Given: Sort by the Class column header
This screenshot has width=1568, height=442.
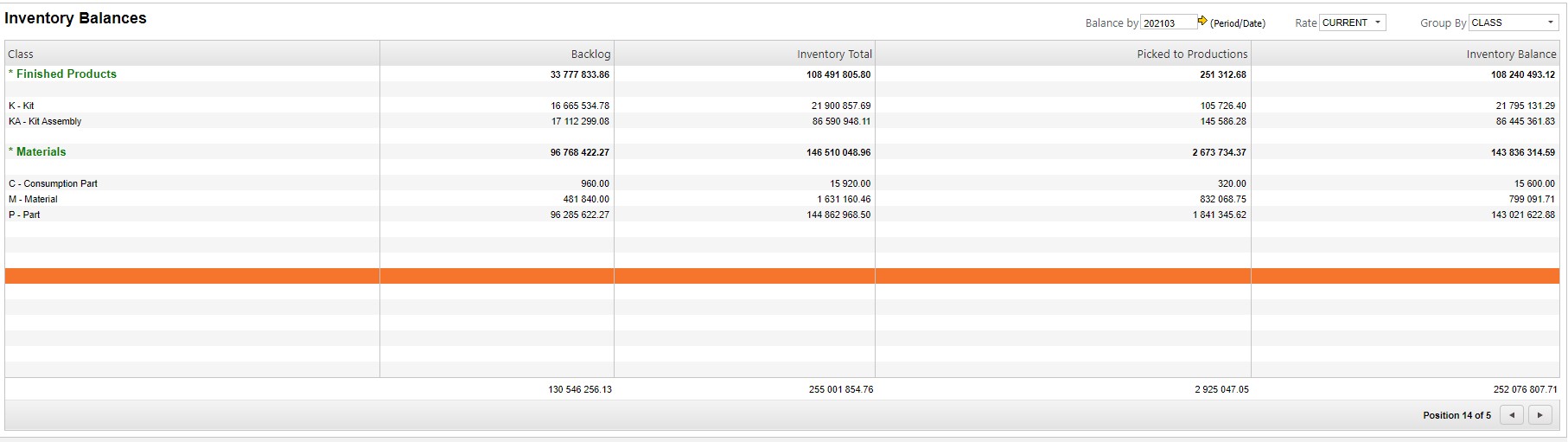Looking at the screenshot, I should (x=21, y=54).
